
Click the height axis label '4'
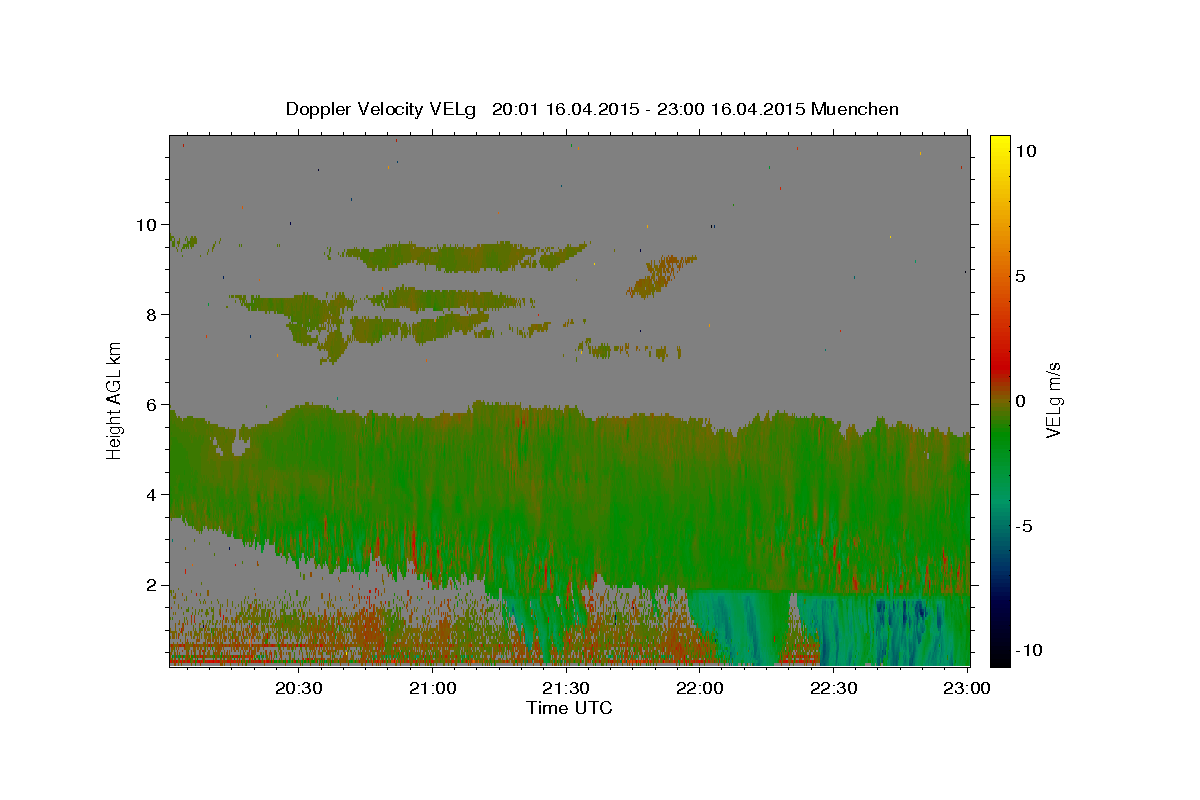[153, 495]
